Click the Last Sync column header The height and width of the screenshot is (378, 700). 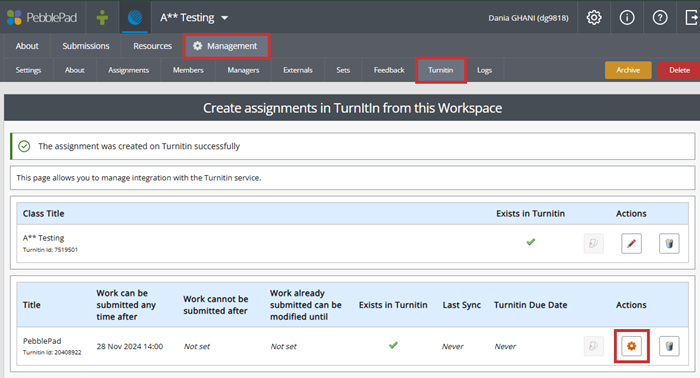click(x=462, y=305)
